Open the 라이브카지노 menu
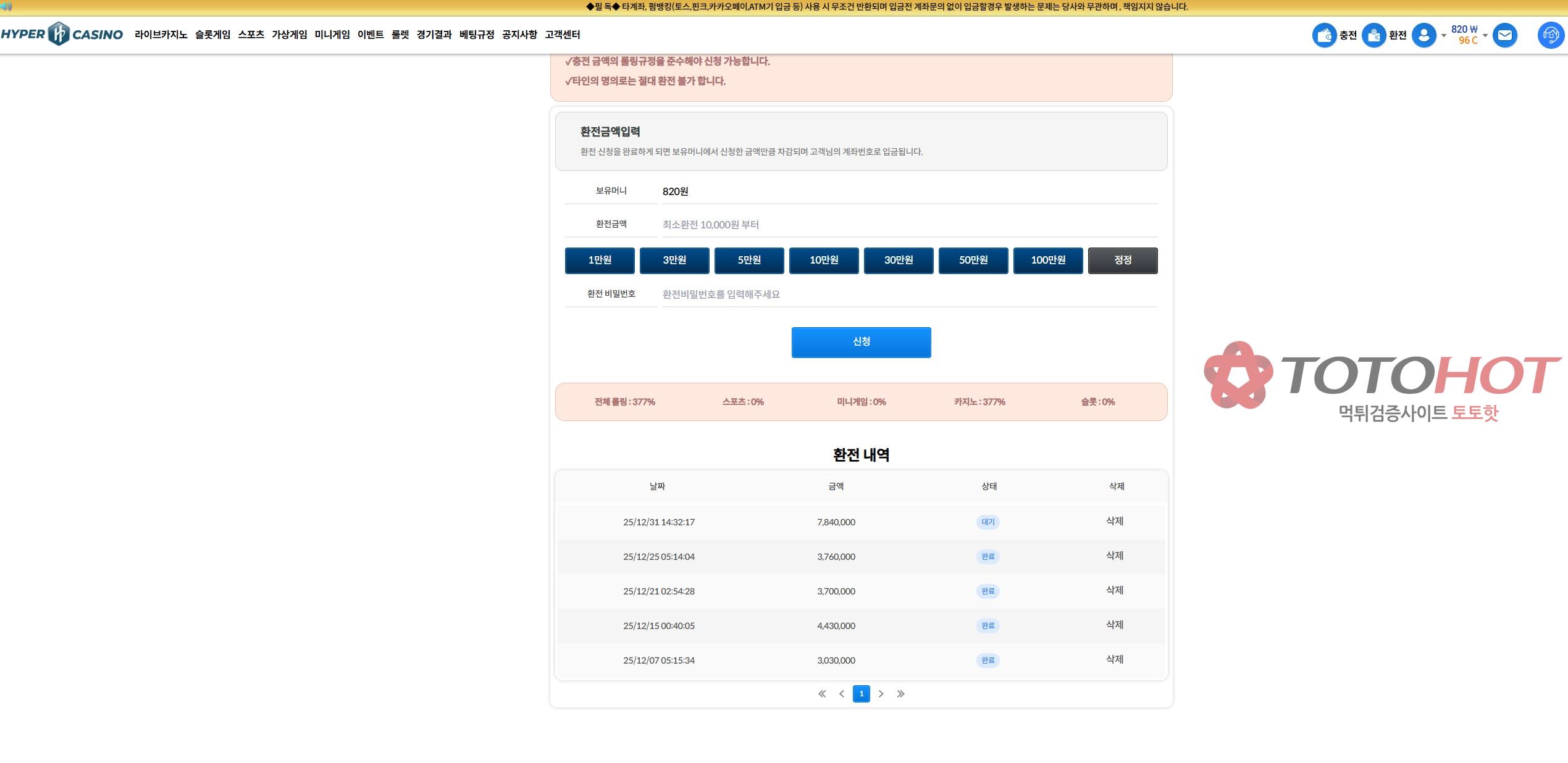This screenshot has height=763, width=1568. 161,35
